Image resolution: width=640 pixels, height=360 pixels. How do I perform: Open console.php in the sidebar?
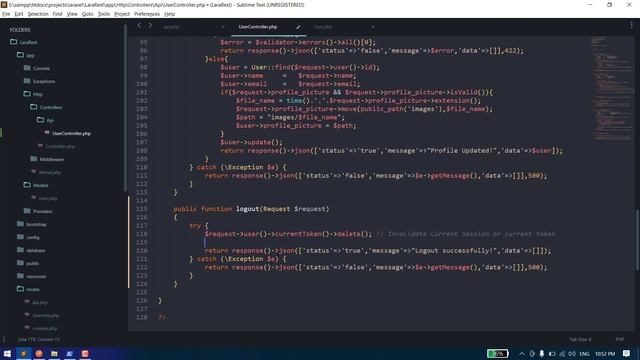(x=44, y=329)
